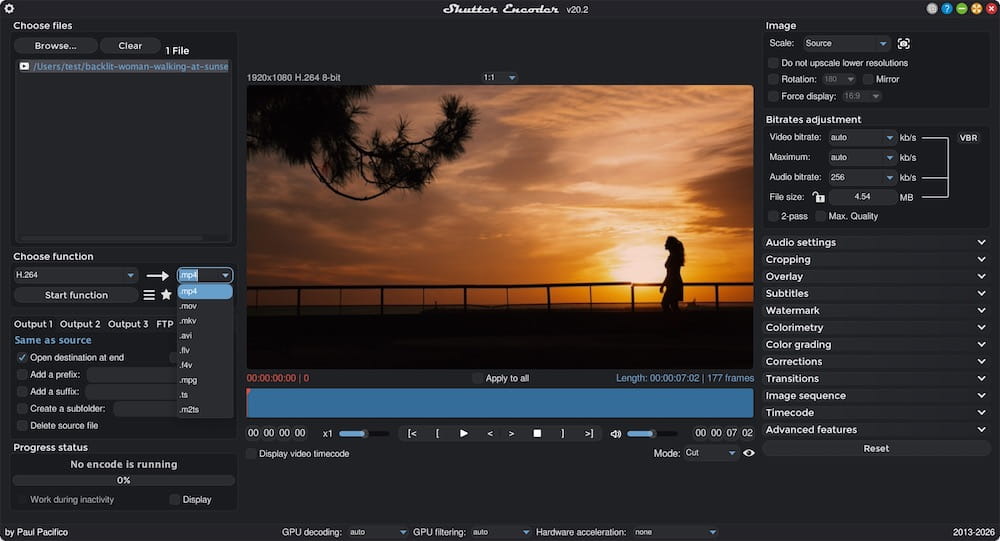1000x541 pixels.
Task: Click the Start function button
Action: (x=76, y=295)
